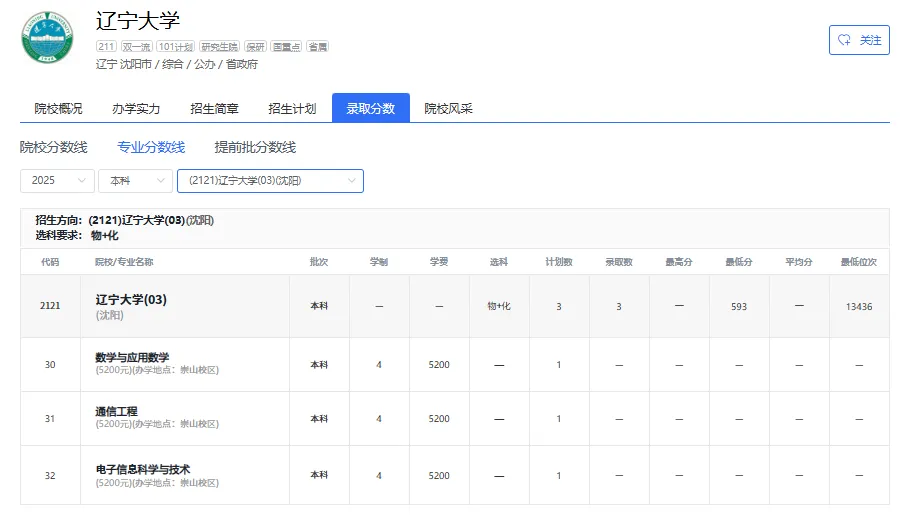Click the 辽宁大学(03) row name

131,299
